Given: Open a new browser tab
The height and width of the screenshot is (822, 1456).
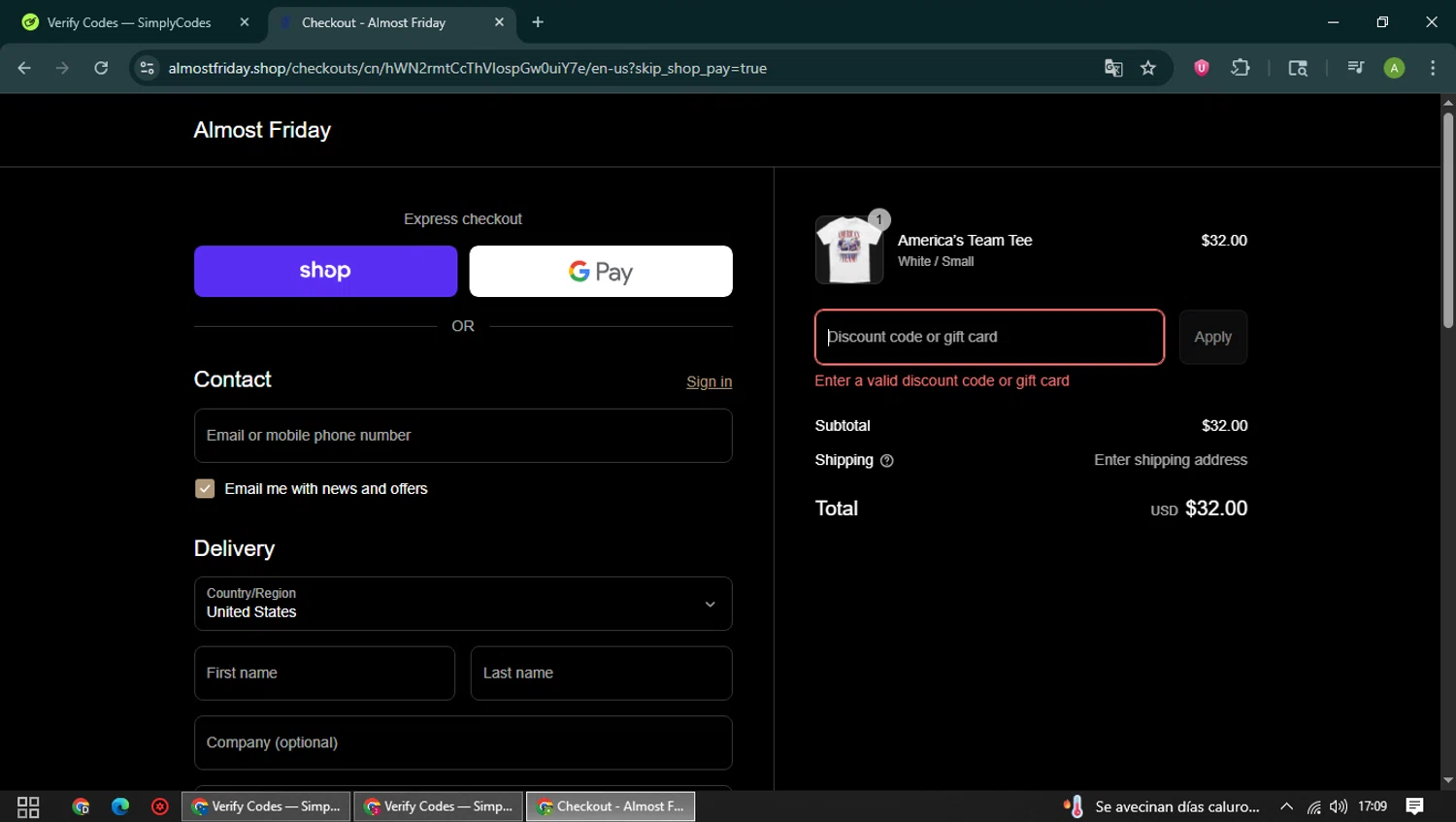Looking at the screenshot, I should click(x=538, y=22).
